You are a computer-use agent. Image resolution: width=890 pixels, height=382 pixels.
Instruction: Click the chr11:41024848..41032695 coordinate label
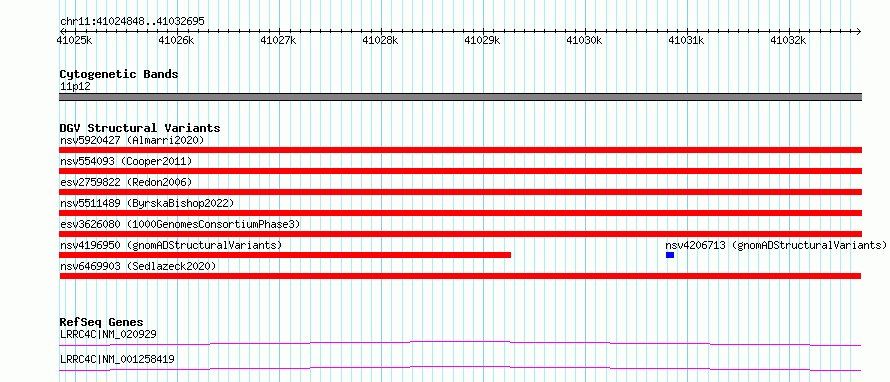point(132,22)
